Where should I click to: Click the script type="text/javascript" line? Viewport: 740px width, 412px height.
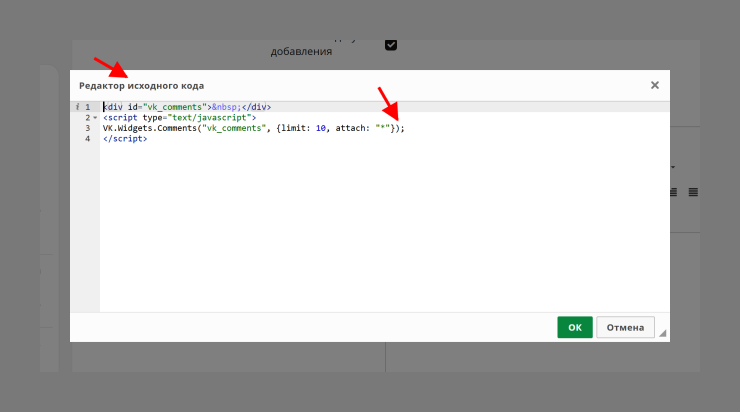click(179, 118)
